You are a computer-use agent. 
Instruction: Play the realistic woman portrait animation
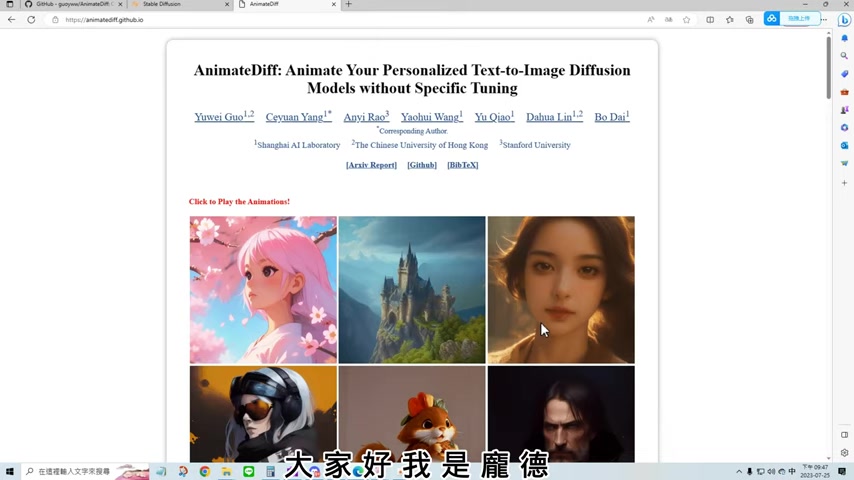click(x=561, y=290)
